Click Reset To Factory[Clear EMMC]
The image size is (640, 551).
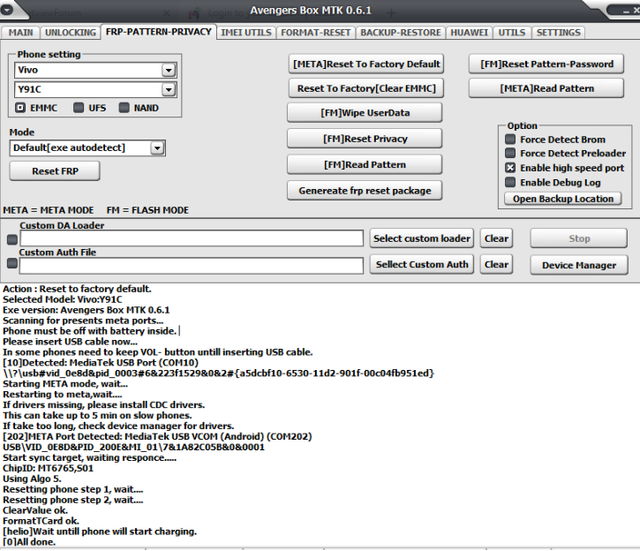click(x=366, y=89)
